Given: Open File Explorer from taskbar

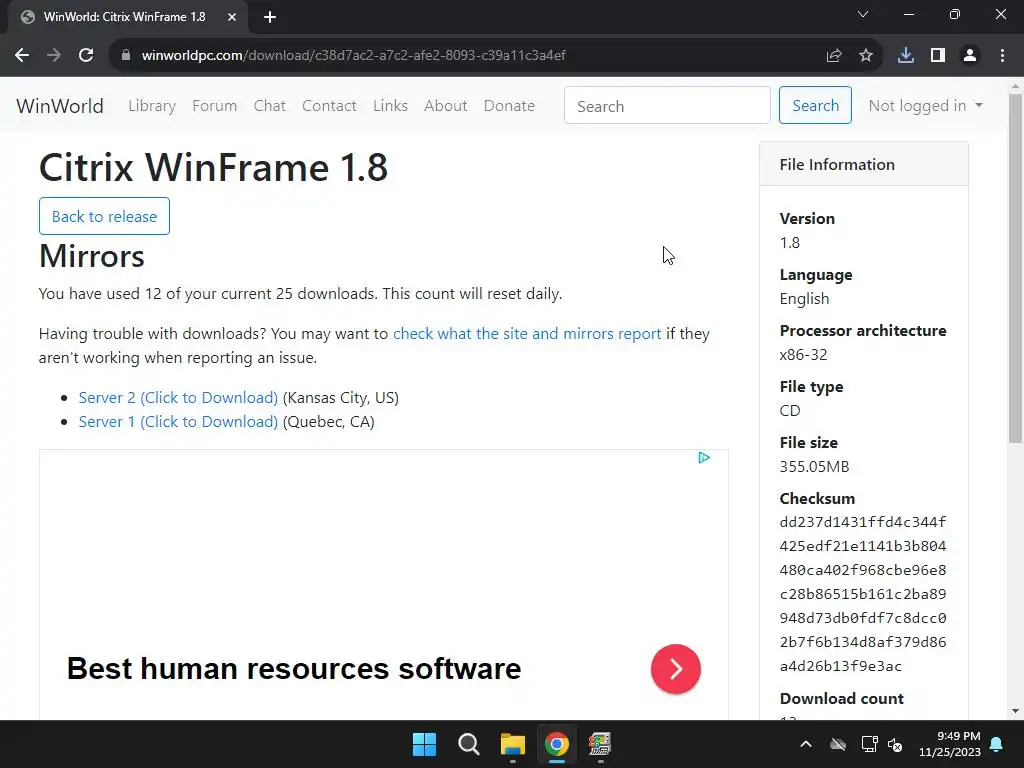Looking at the screenshot, I should tap(513, 744).
